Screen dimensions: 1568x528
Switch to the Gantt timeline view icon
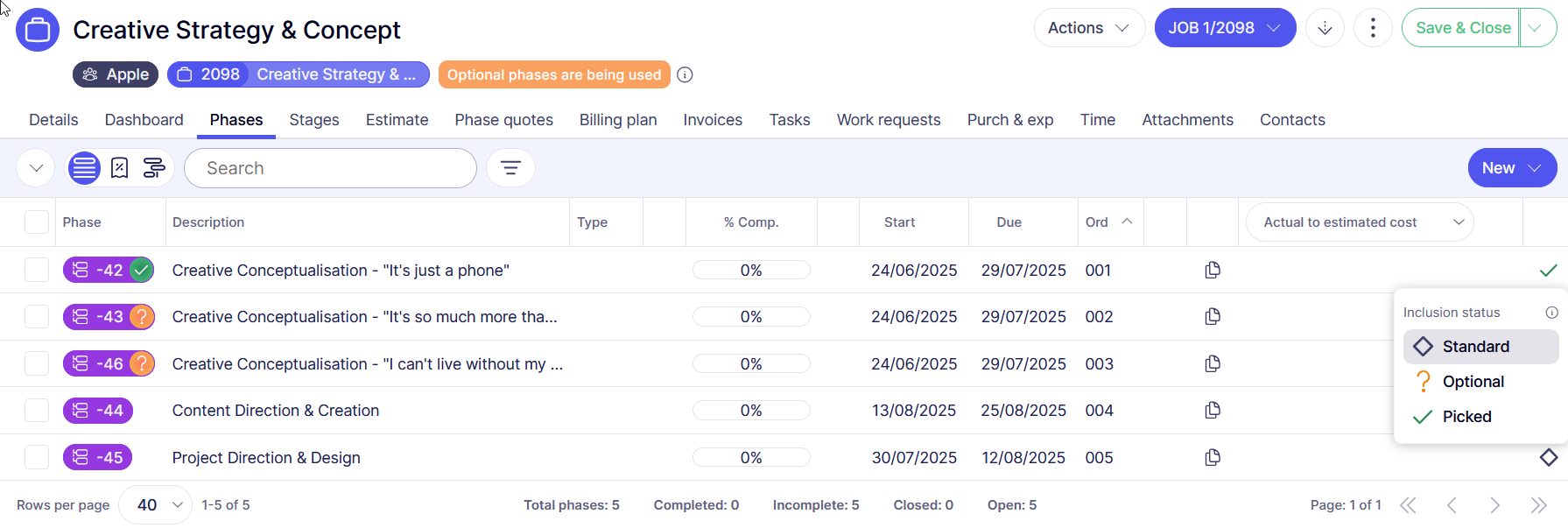(x=154, y=168)
